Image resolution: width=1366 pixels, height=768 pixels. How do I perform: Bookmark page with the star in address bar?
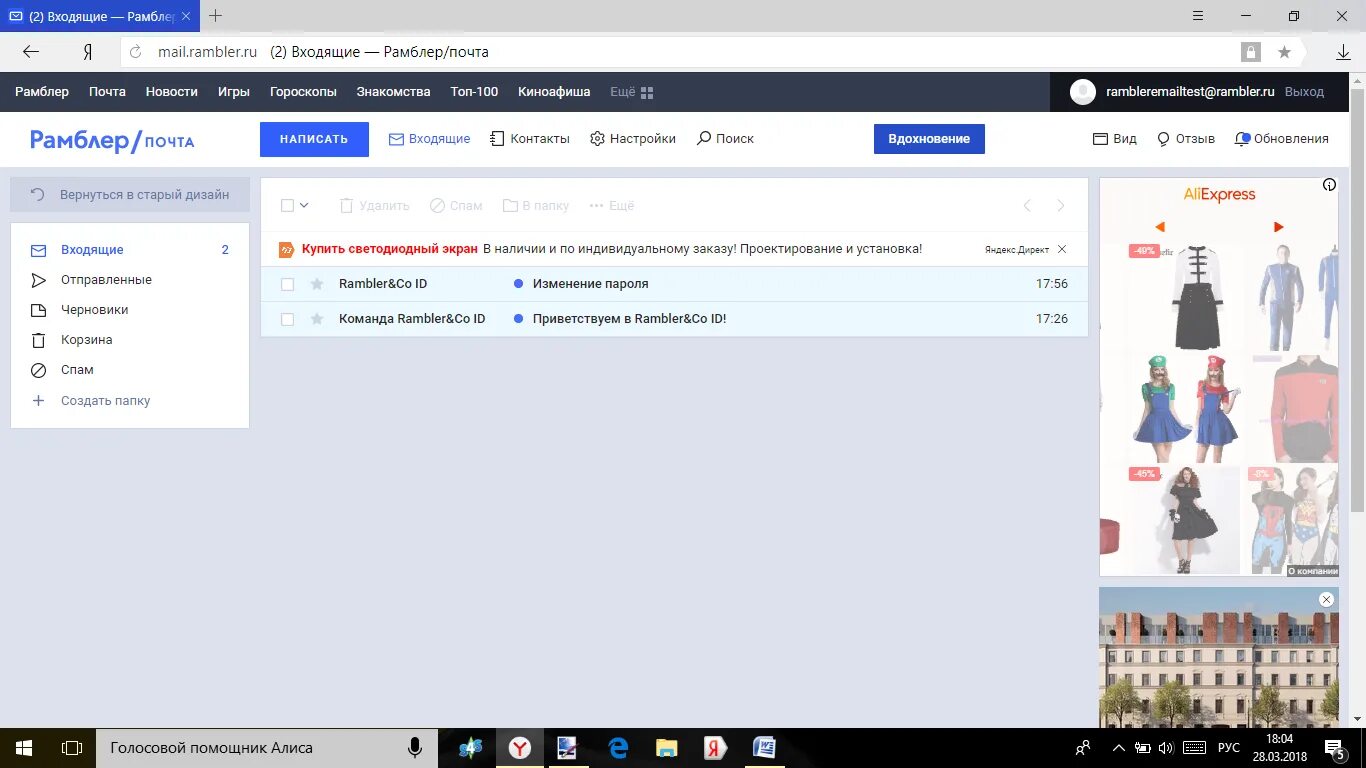pos(1284,52)
